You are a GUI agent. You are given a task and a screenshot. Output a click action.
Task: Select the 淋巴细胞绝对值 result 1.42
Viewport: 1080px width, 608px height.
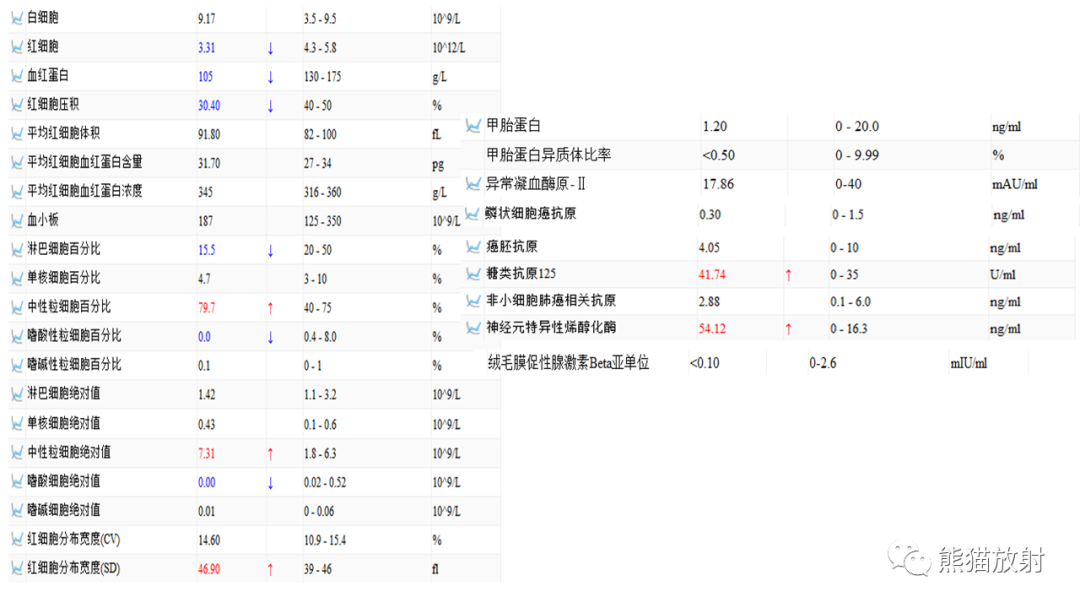pyautogui.click(x=206, y=395)
